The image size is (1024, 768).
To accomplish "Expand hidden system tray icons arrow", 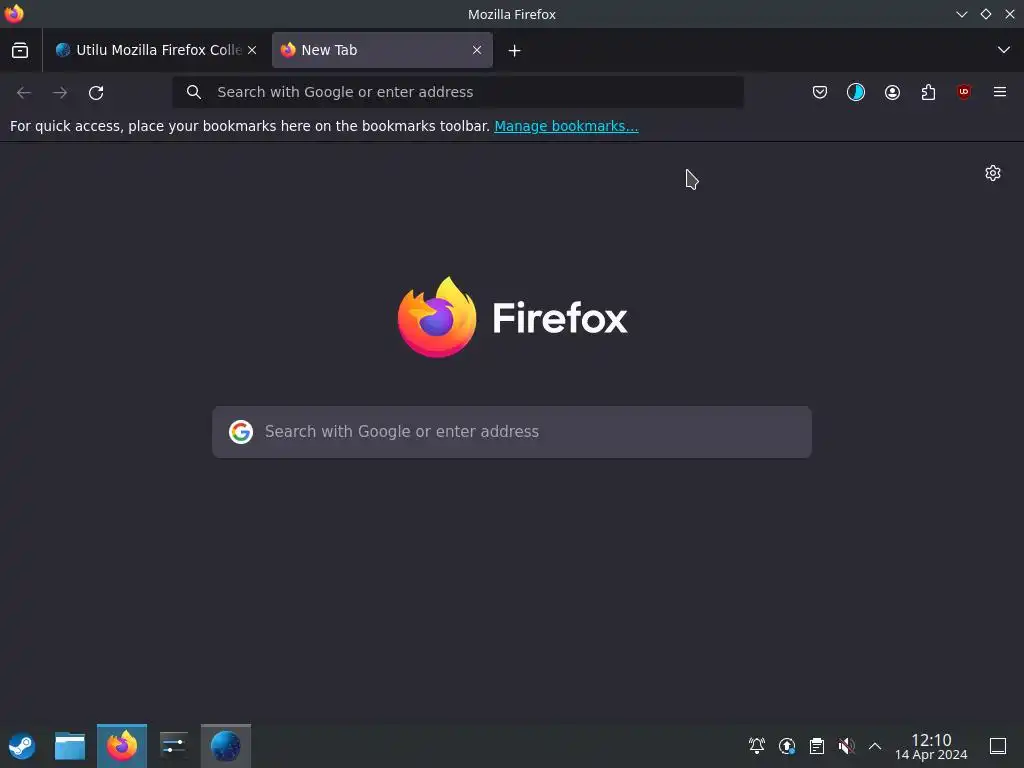I will pyautogui.click(x=875, y=746).
